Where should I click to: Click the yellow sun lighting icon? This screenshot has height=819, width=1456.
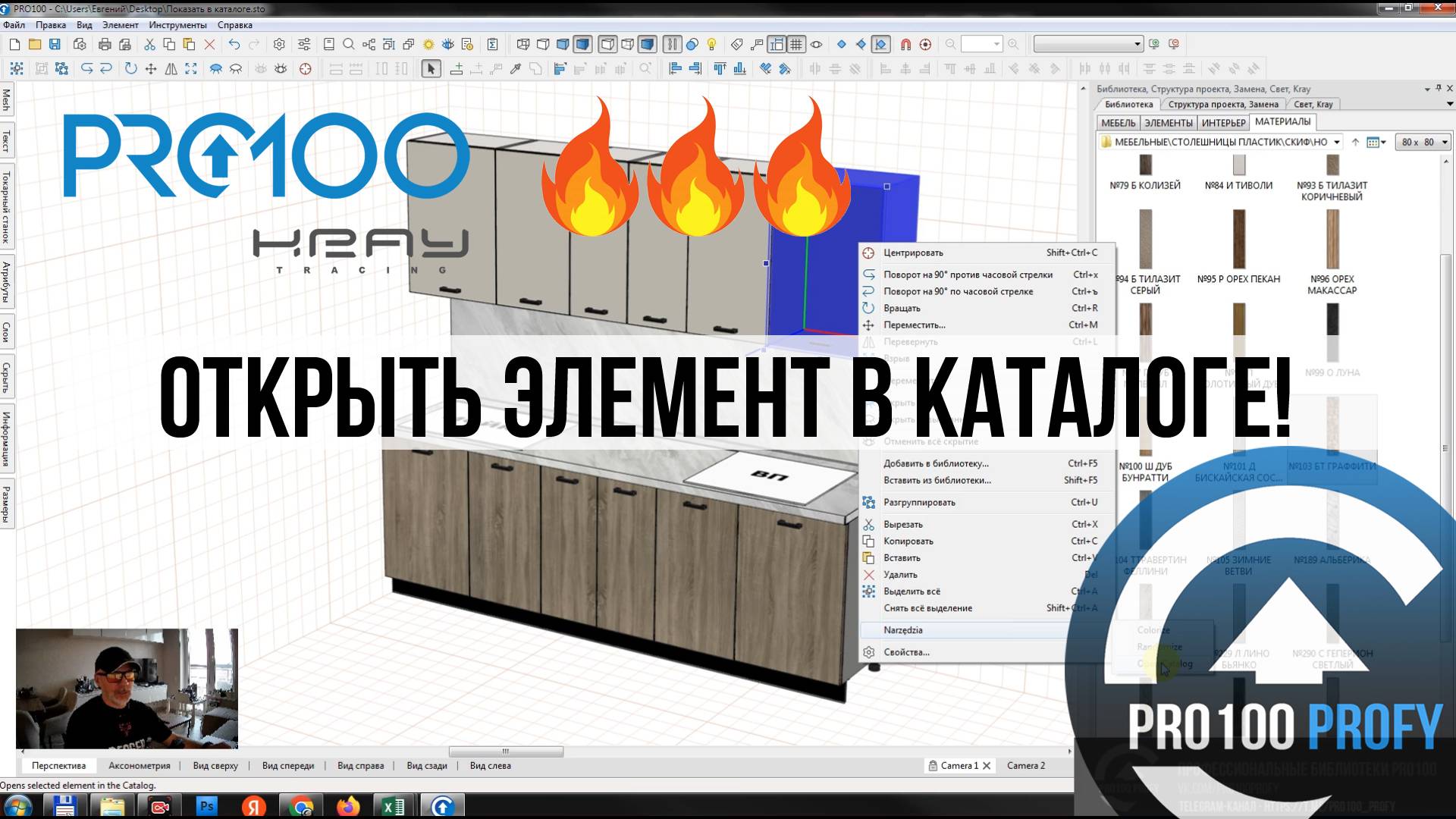coord(428,45)
